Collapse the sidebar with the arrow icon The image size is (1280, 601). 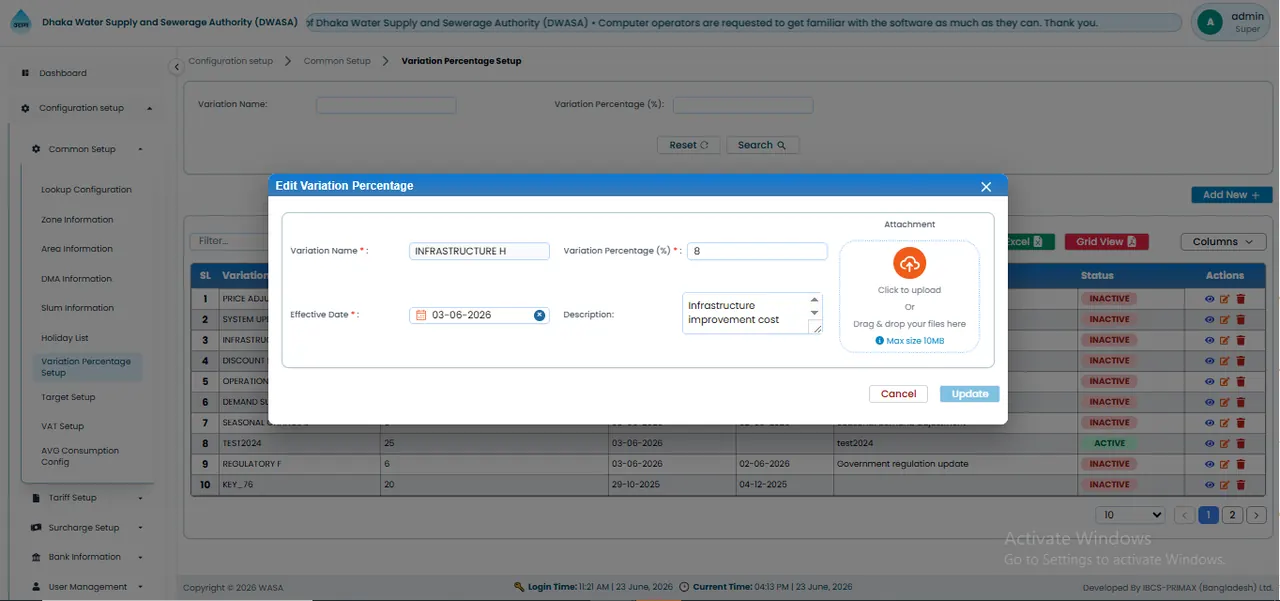tap(176, 66)
